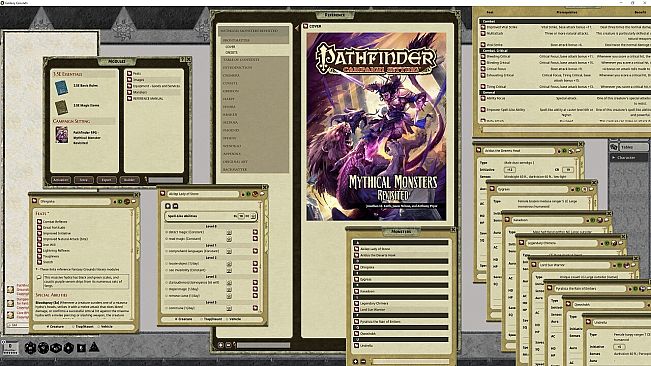Image resolution: width=651 pixels, height=366 pixels.
Task: Open the 3.5E Basic Rules book icon
Action: pyautogui.click(x=61, y=87)
